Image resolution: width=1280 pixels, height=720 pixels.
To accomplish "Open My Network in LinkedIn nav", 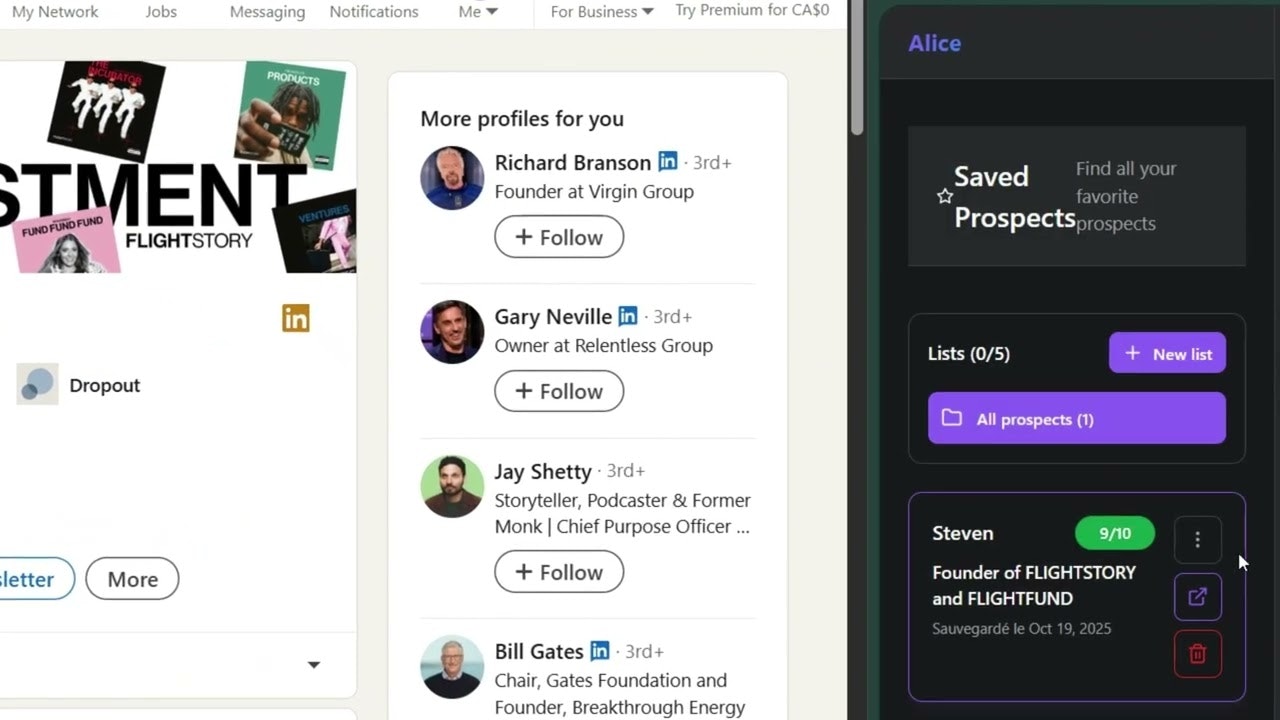I will click(55, 12).
